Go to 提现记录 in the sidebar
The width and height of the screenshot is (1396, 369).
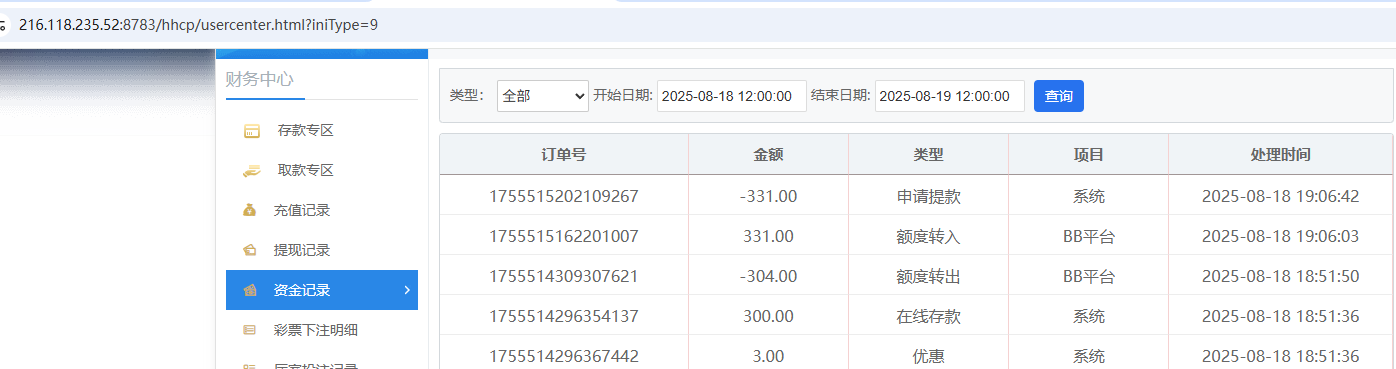click(x=322, y=250)
